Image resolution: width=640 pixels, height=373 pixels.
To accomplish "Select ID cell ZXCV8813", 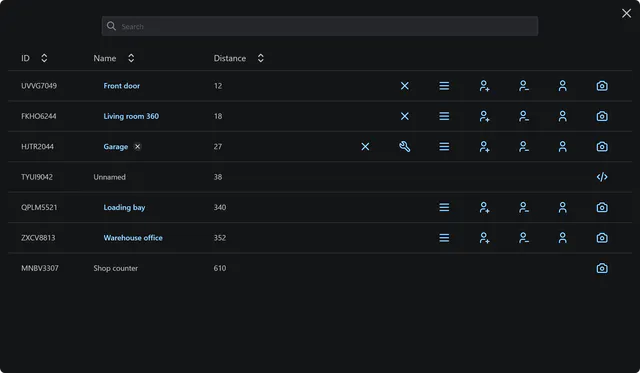I will (x=38, y=238).
